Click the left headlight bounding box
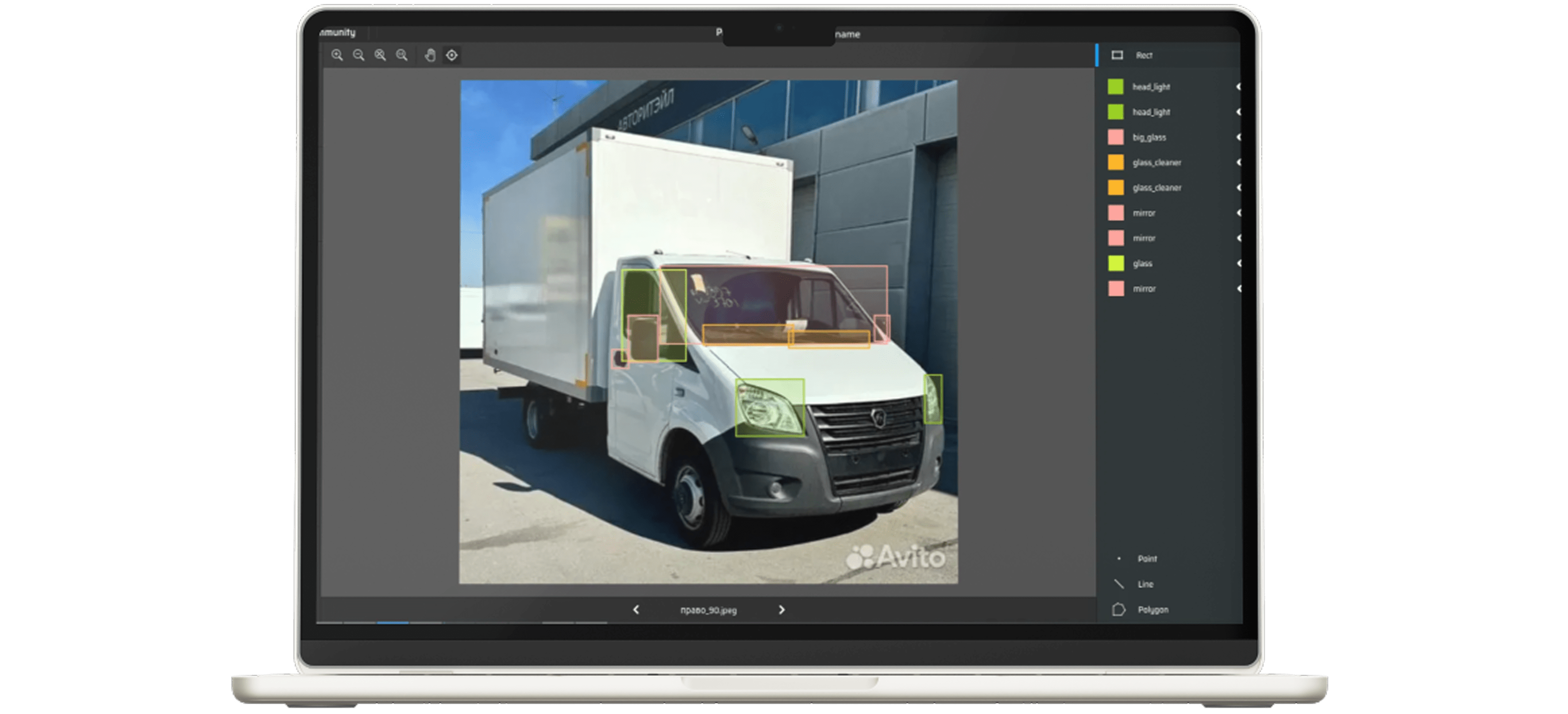Screen dimensions: 1568x714 pos(769,407)
